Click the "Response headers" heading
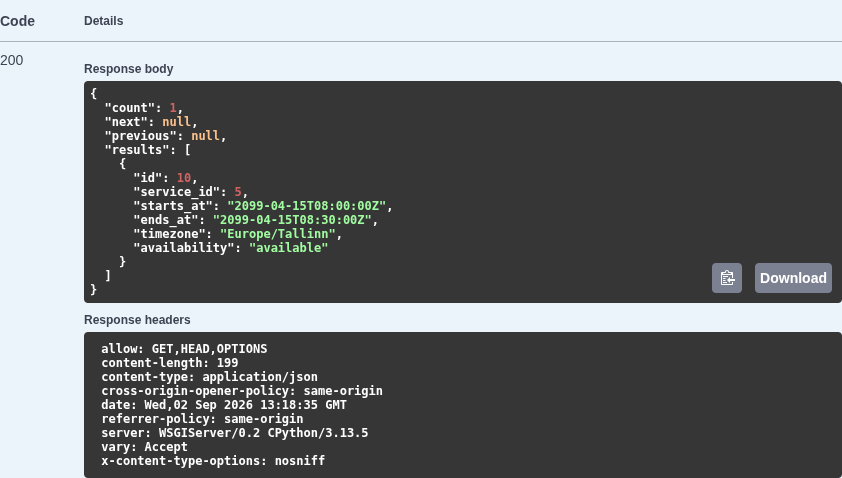This screenshot has height=478, width=842. pos(137,320)
